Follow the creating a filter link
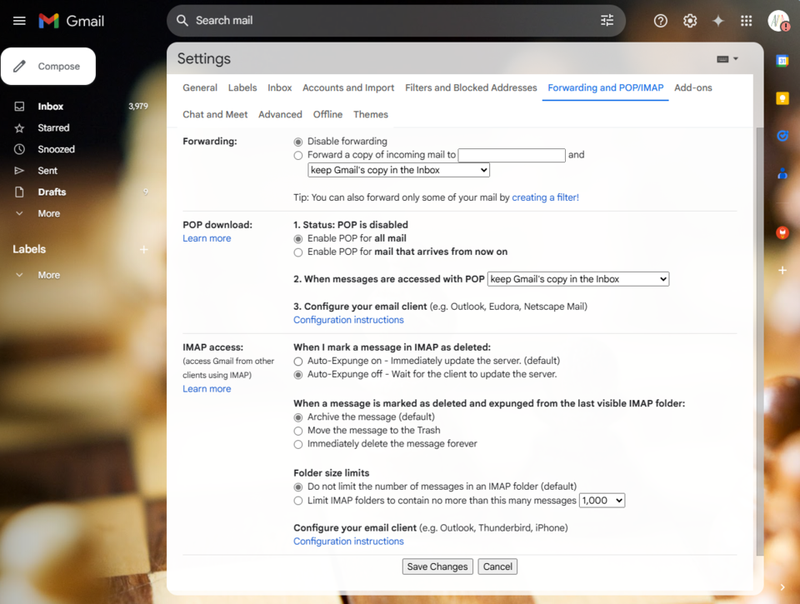The image size is (800, 604). click(x=545, y=197)
